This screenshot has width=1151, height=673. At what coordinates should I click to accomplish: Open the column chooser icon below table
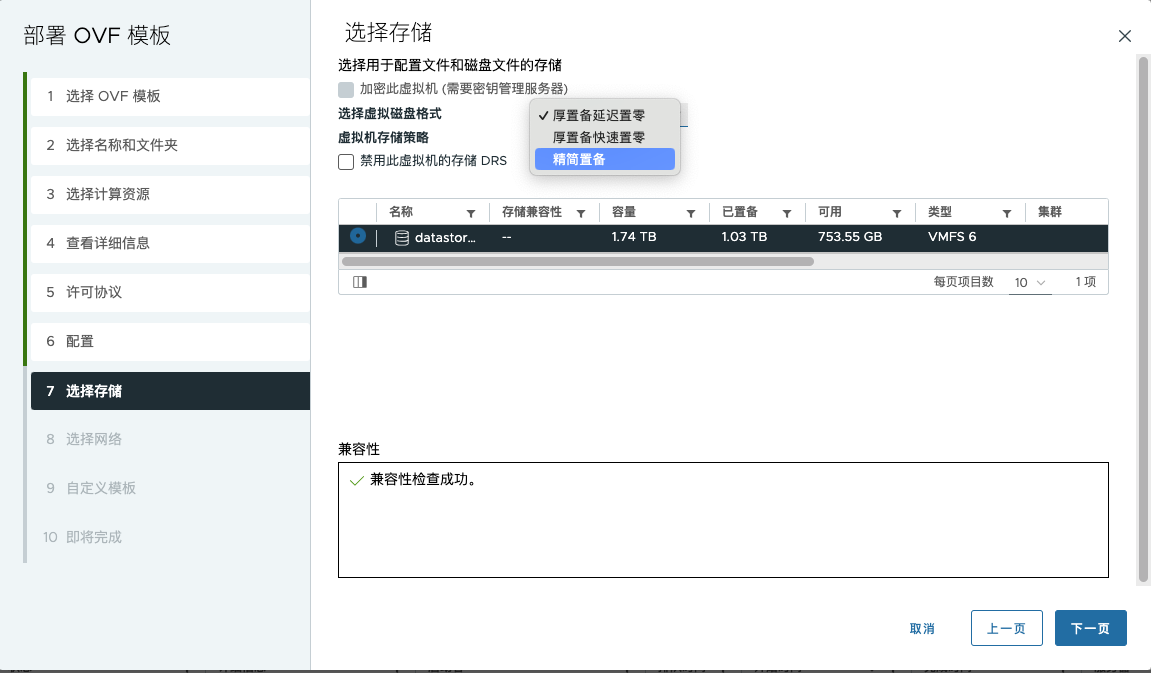tap(360, 282)
